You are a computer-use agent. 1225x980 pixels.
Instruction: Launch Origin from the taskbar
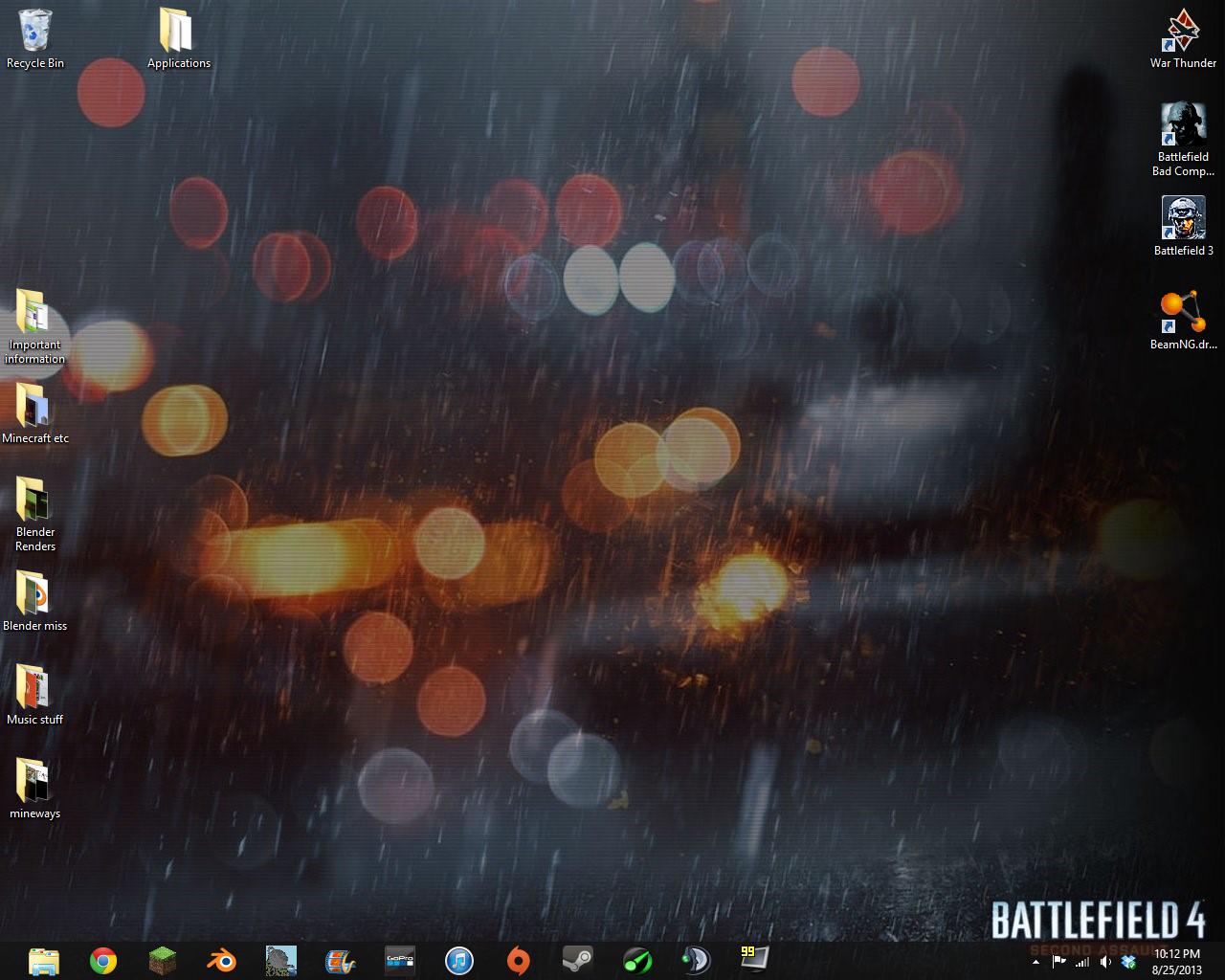coord(519,960)
